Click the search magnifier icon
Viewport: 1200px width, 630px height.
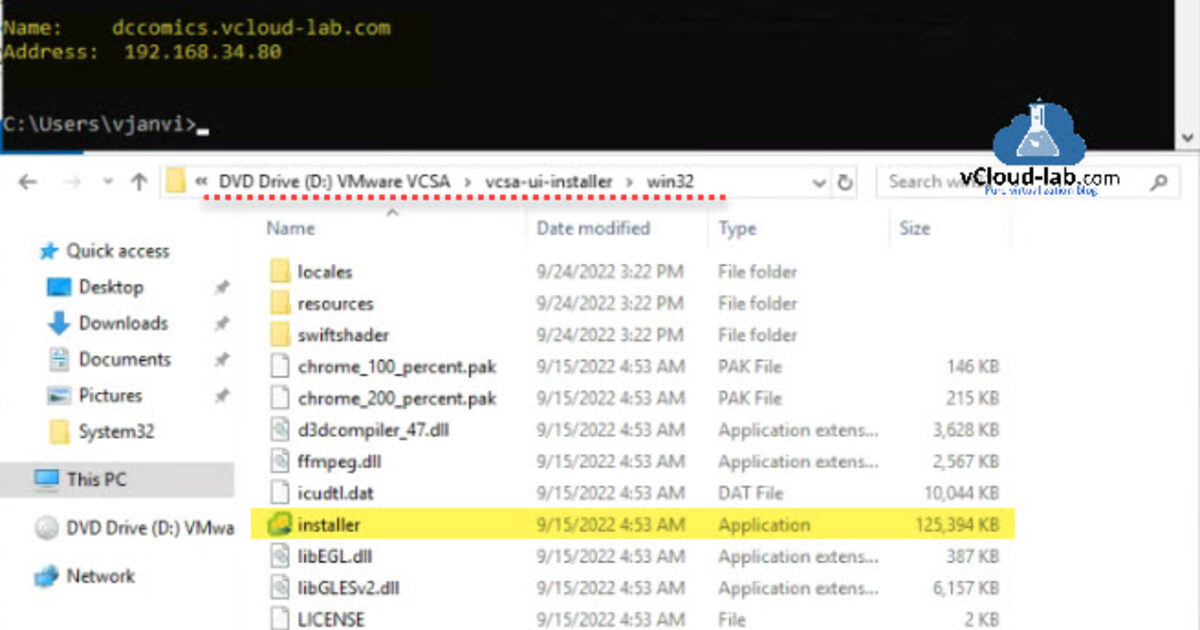(1158, 182)
